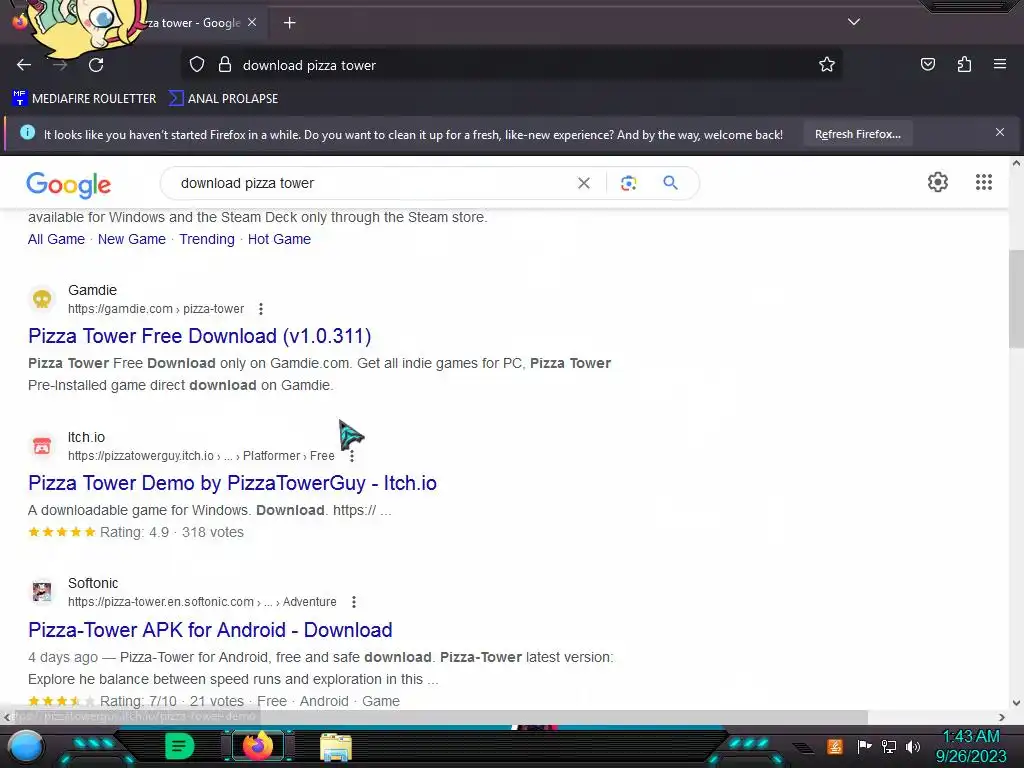This screenshot has width=1024, height=768.
Task: Open the second bookmark in bookmarks toolbar
Action: coord(223,99)
